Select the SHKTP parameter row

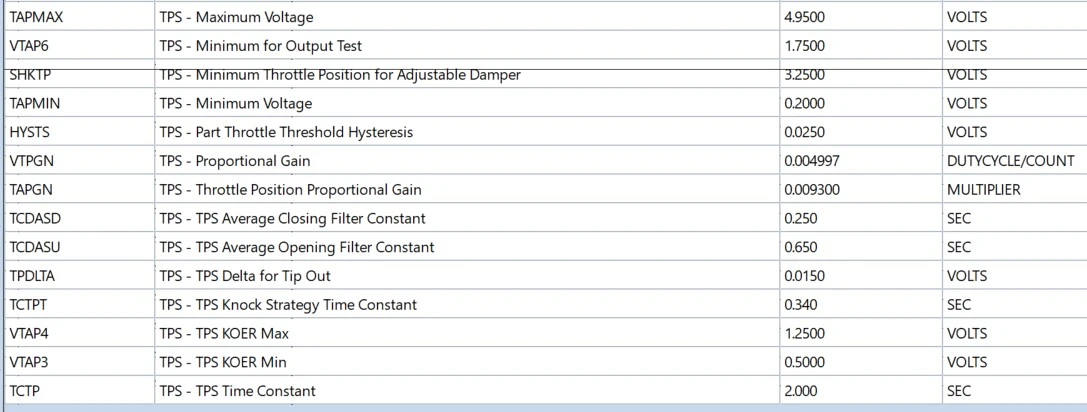[545, 74]
